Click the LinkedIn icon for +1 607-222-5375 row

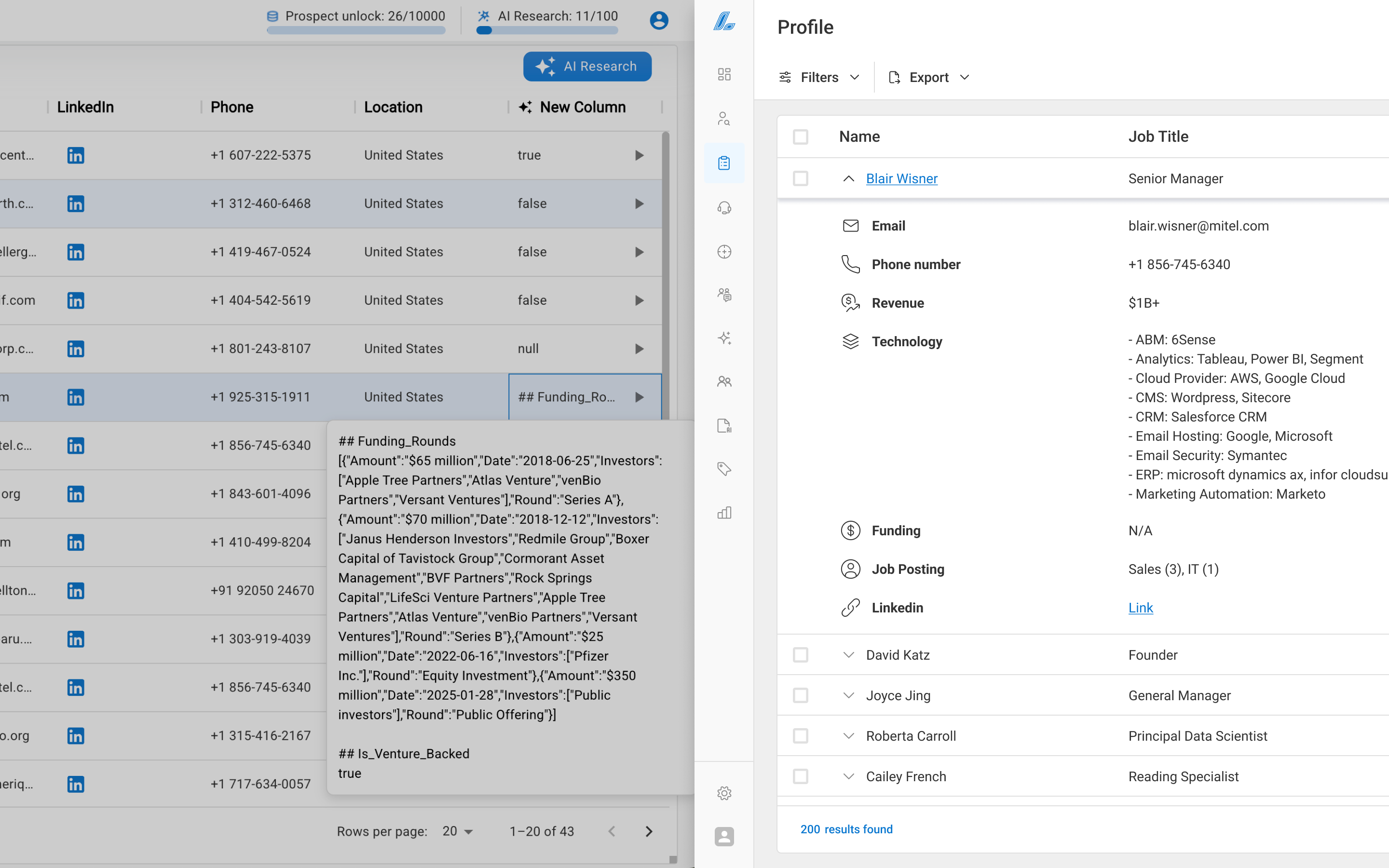coord(76,155)
